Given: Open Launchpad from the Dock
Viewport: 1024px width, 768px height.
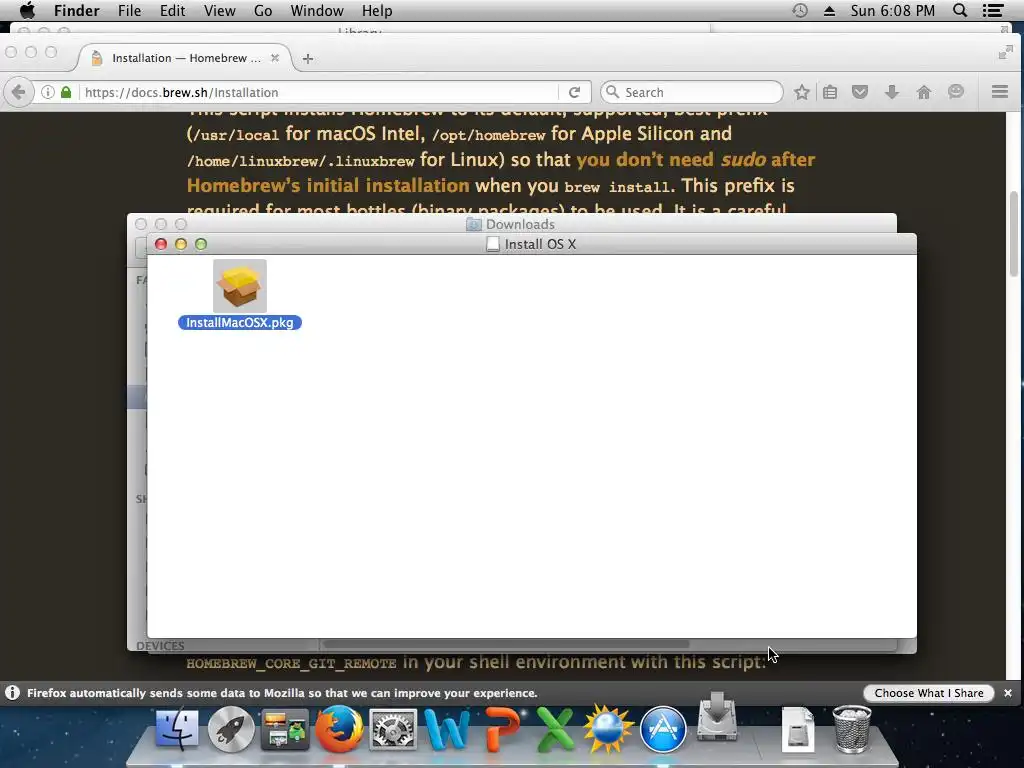Looking at the screenshot, I should [x=231, y=729].
